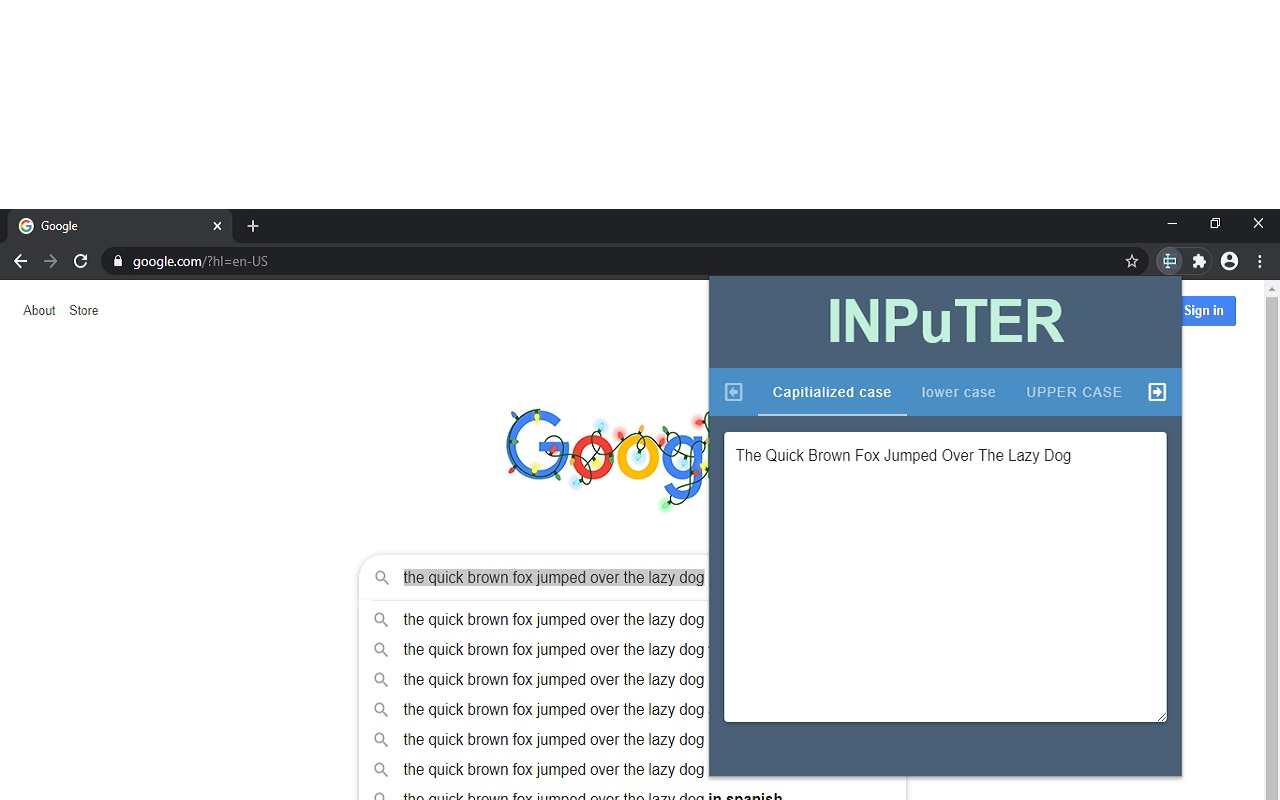Switch to the lower case tab

[x=958, y=392]
